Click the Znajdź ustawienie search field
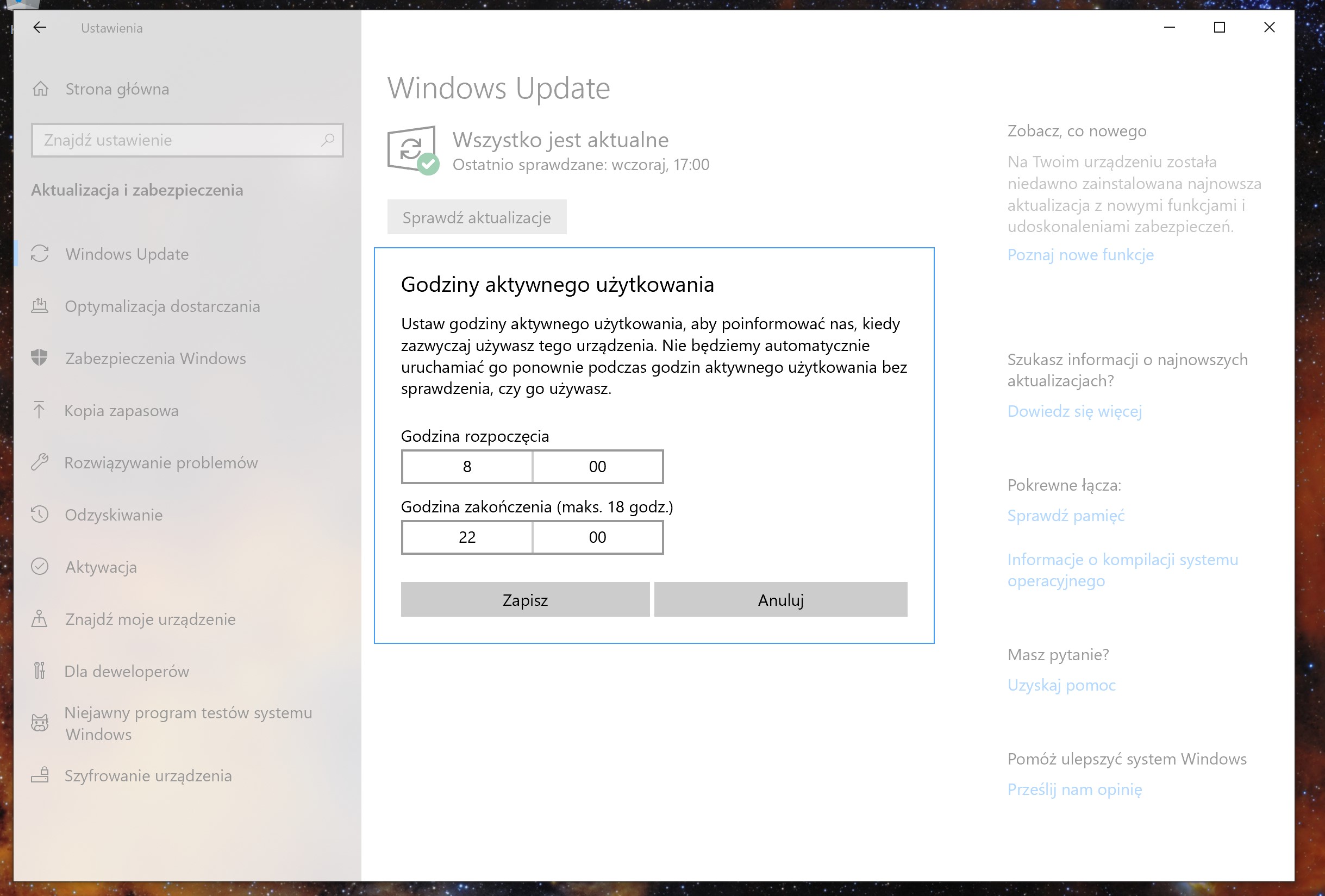The width and height of the screenshot is (1325, 896). [x=187, y=140]
